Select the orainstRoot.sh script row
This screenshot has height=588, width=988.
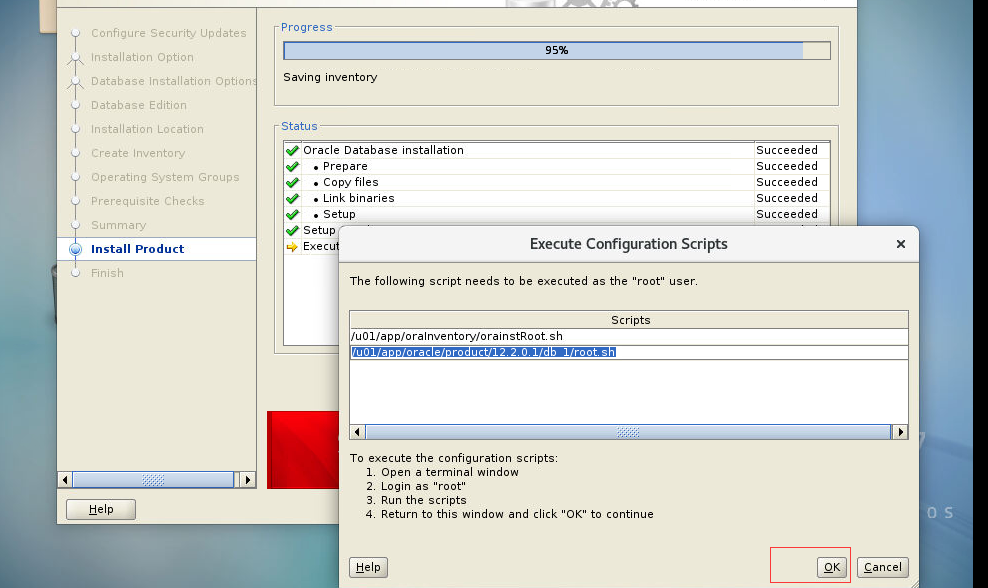coord(629,337)
